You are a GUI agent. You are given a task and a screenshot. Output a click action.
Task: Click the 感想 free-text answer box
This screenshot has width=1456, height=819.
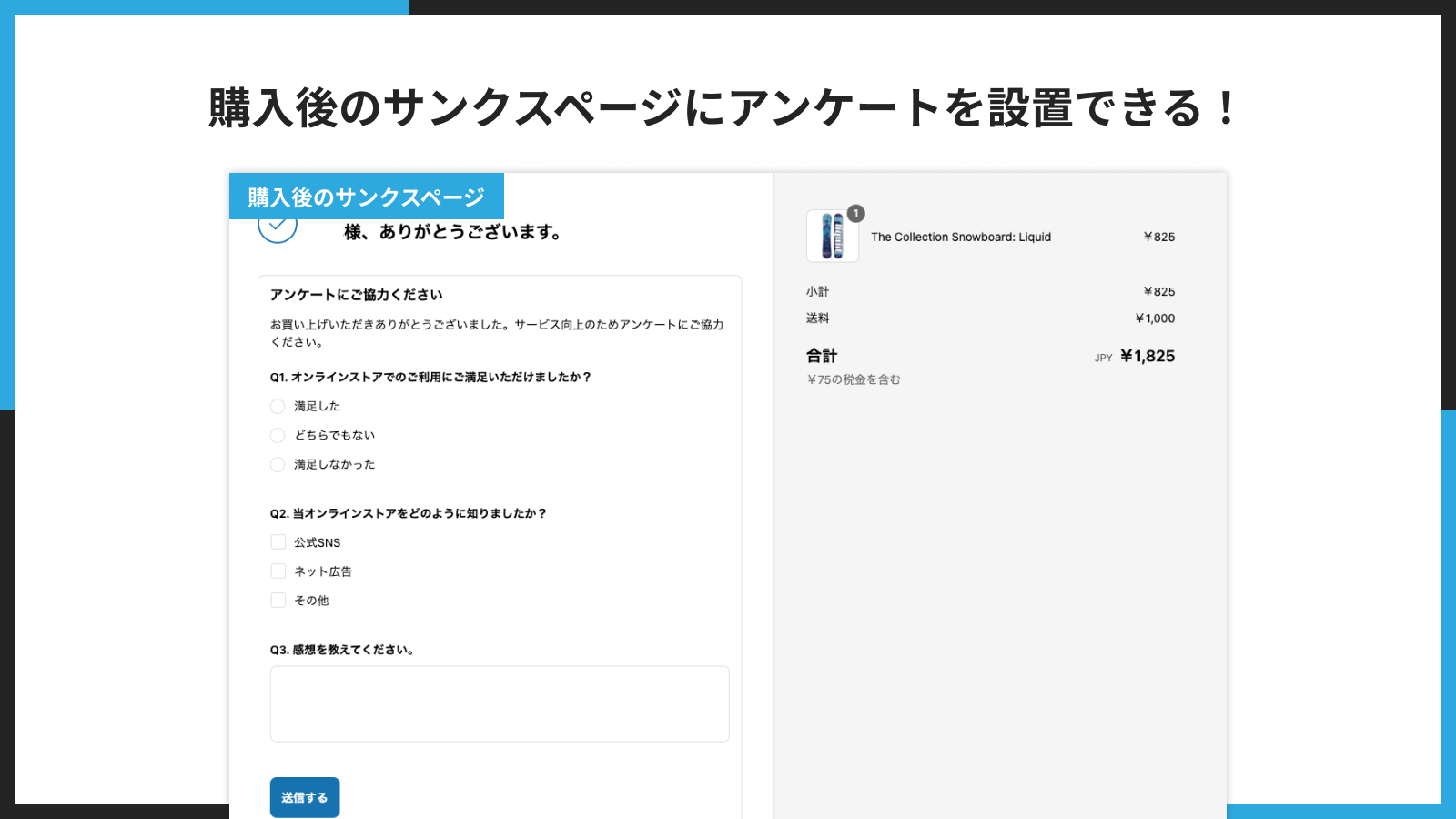click(x=500, y=703)
